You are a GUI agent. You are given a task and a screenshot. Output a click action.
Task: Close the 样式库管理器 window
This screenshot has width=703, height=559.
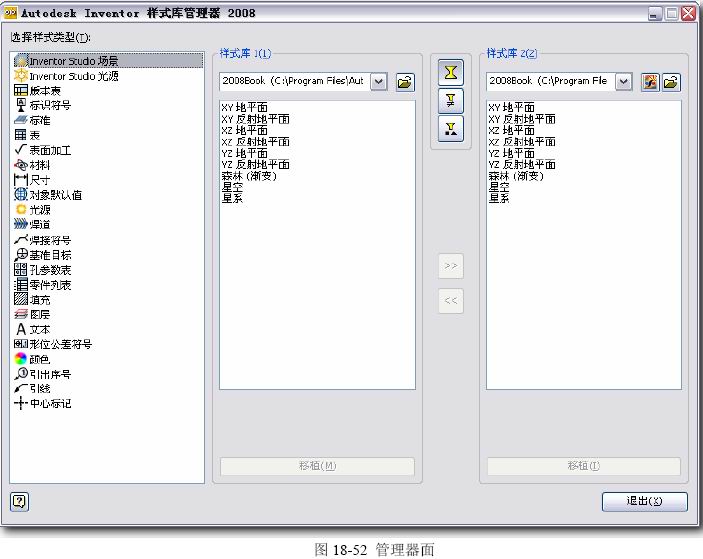689,13
